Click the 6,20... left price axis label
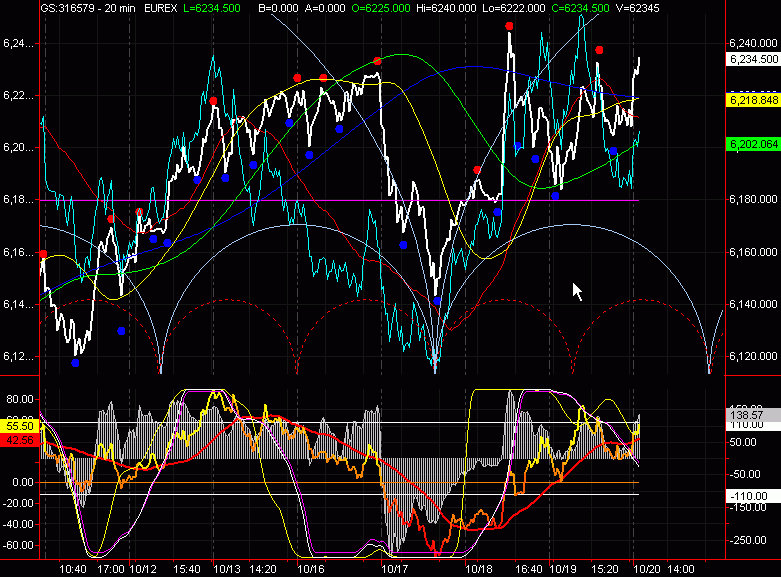The height and width of the screenshot is (577, 781). click(x=18, y=148)
